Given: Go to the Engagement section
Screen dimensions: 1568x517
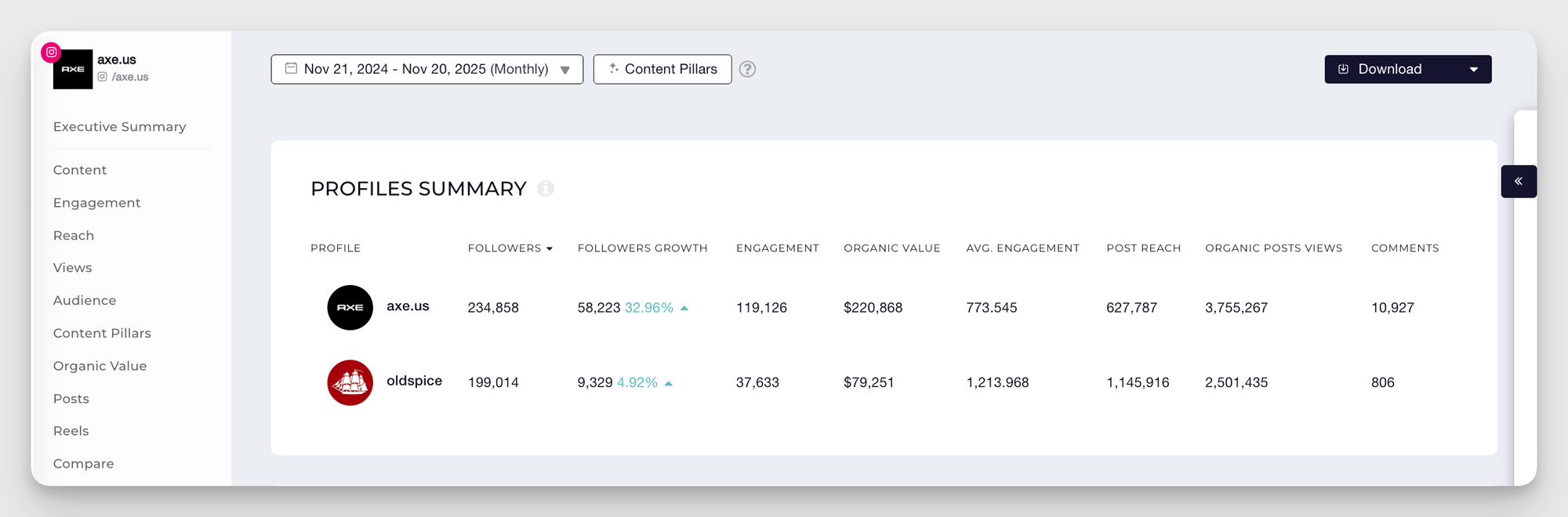Looking at the screenshot, I should pyautogui.click(x=96, y=203).
